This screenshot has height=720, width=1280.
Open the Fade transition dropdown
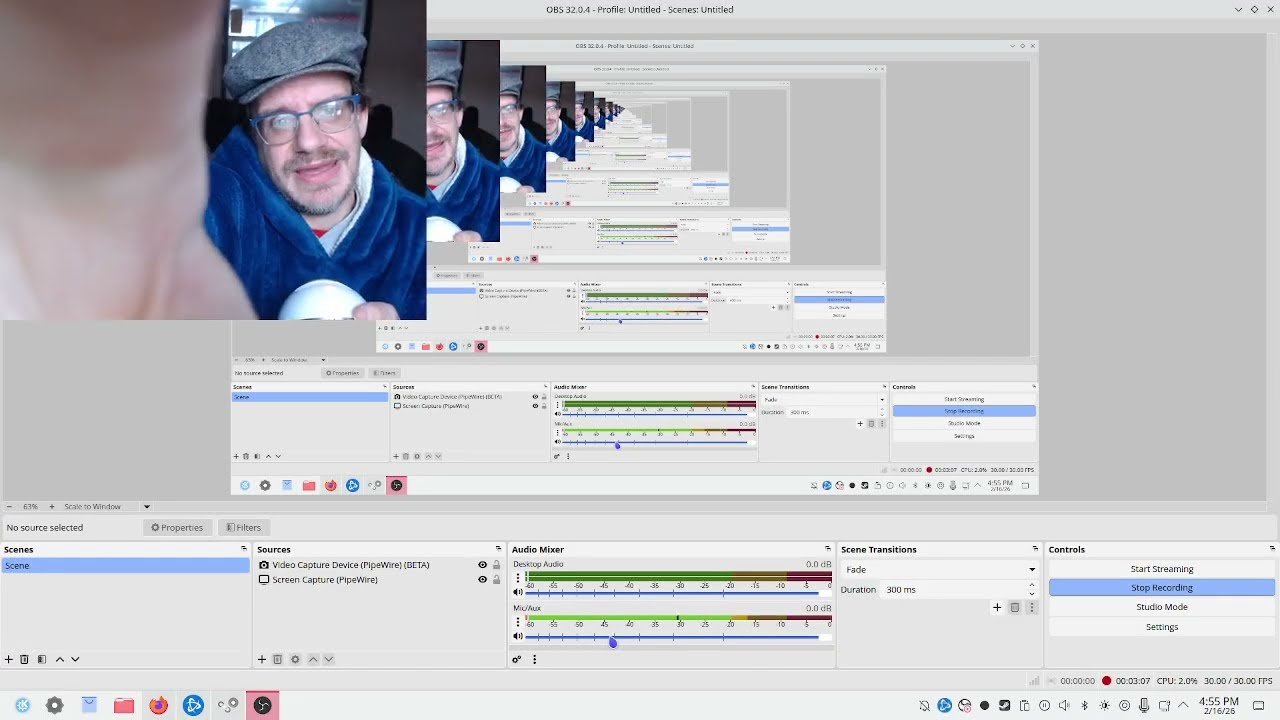[x=939, y=570]
